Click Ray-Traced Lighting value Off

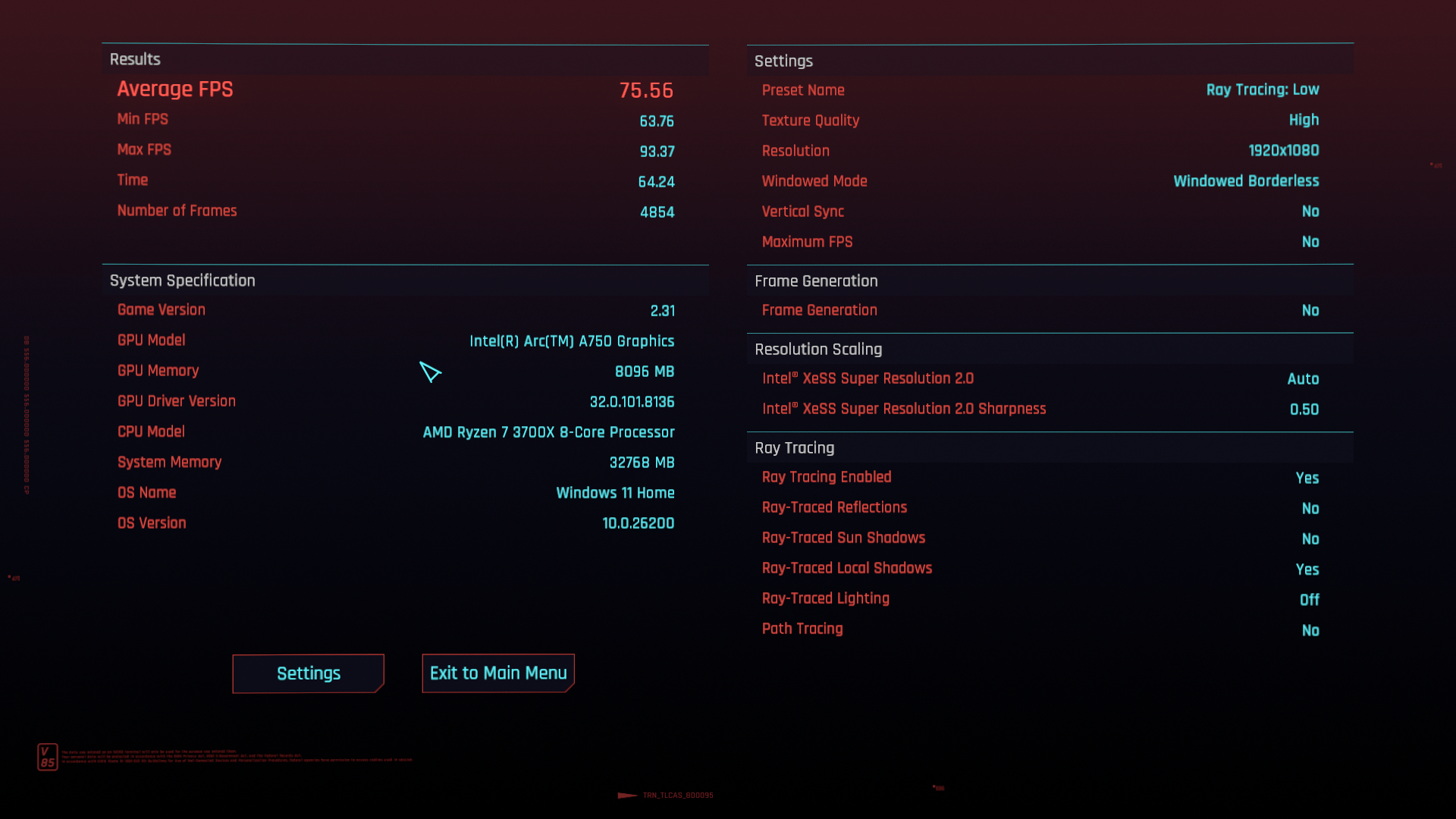tap(1310, 600)
